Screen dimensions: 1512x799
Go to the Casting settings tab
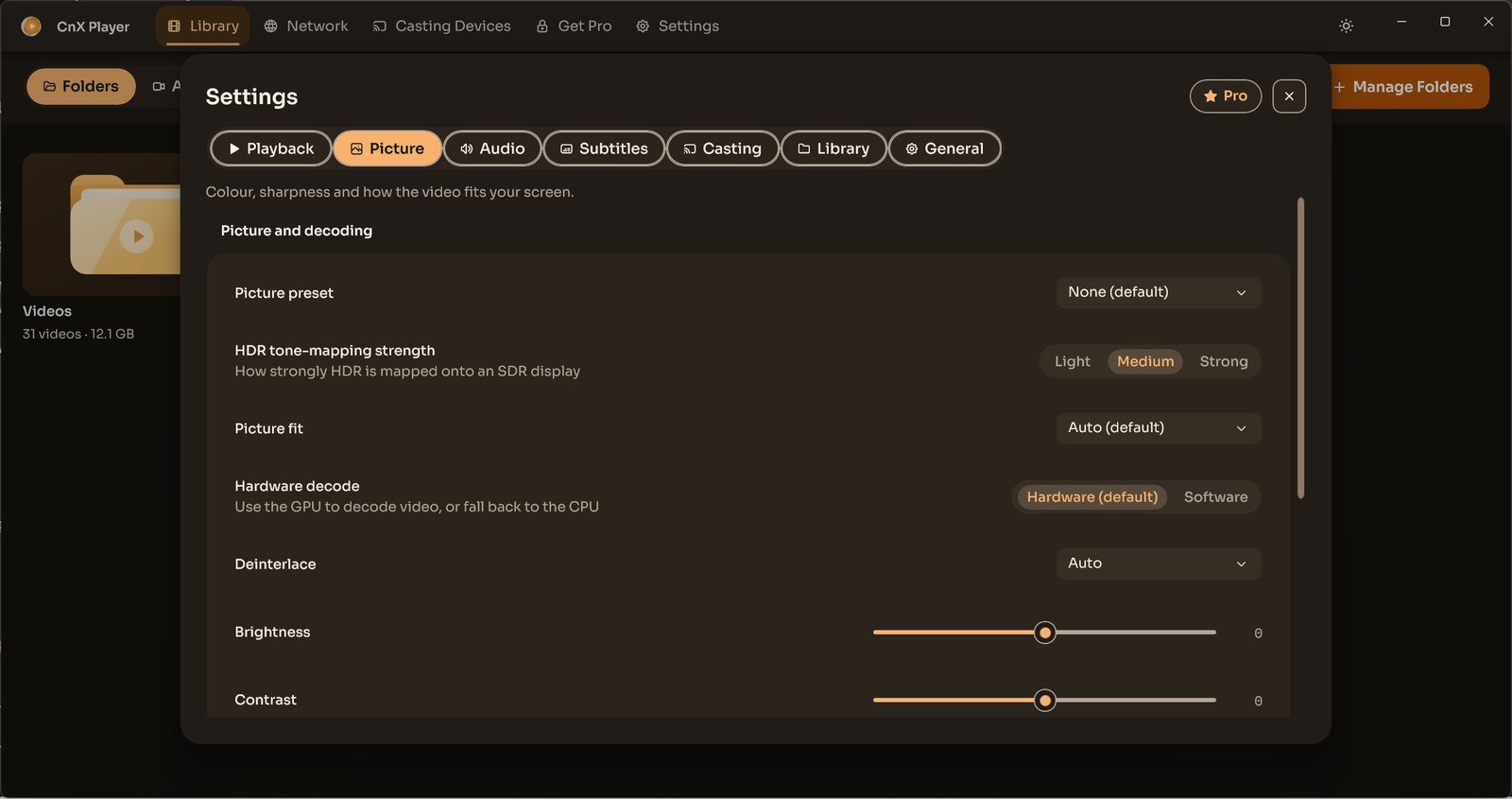coord(723,148)
